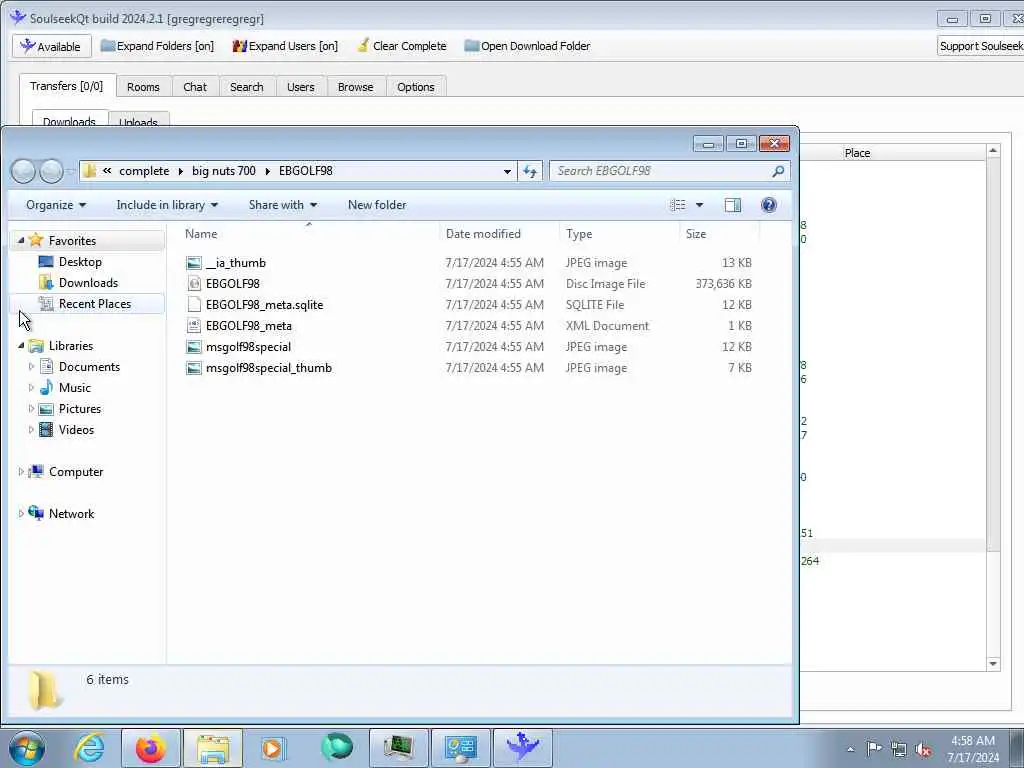Open Firefox from the taskbar

pyautogui.click(x=150, y=748)
